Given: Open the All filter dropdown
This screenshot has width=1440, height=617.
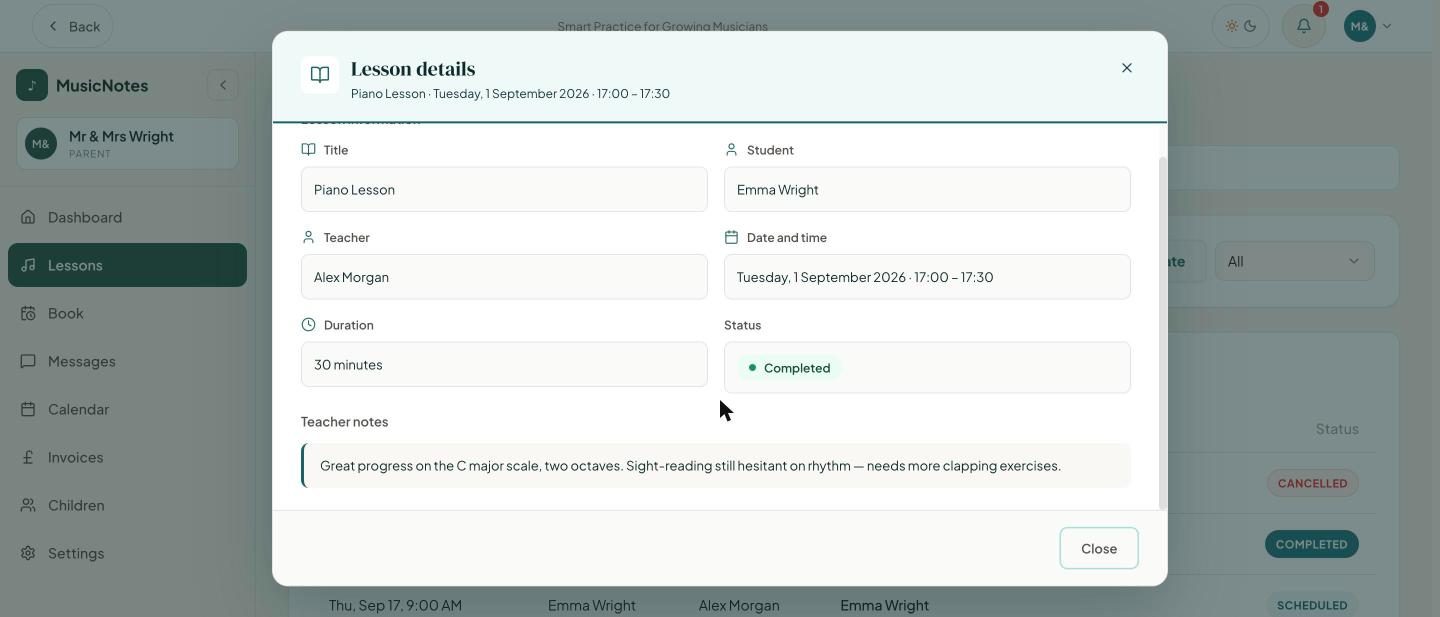Looking at the screenshot, I should 1294,261.
